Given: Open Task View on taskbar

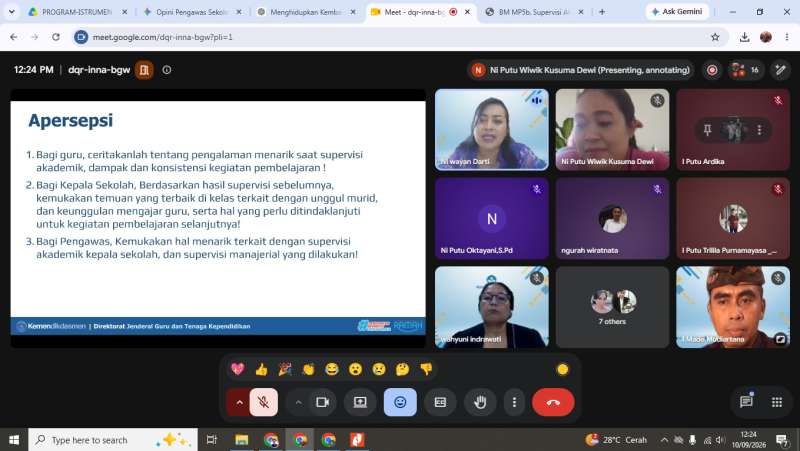Looking at the screenshot, I should [x=212, y=440].
